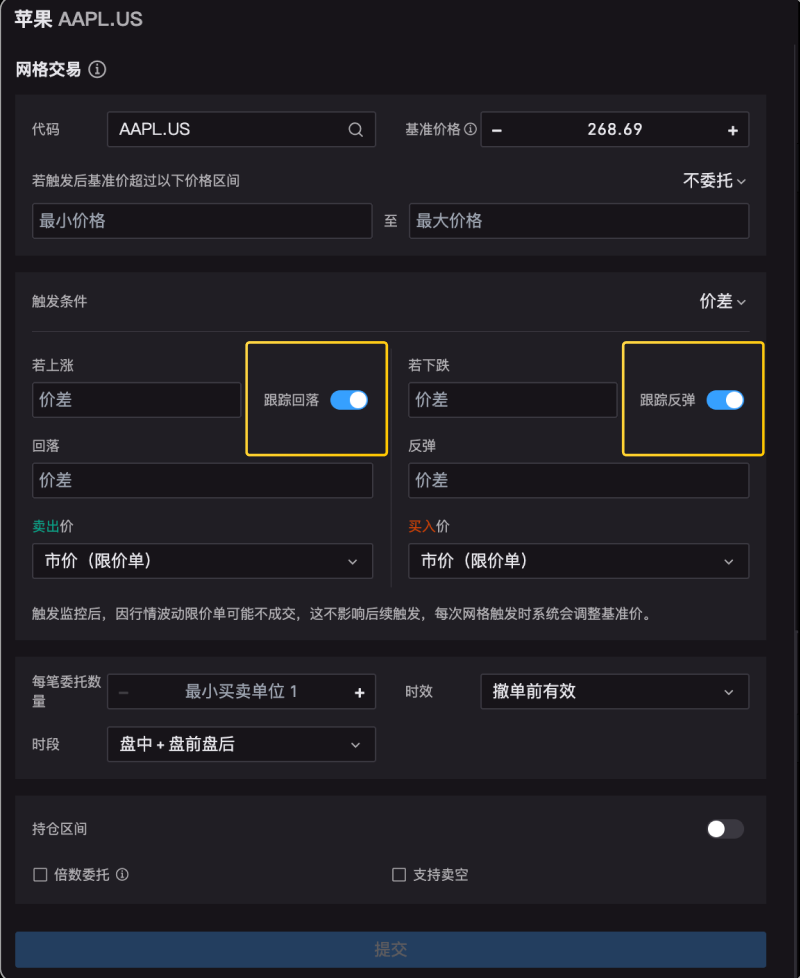Click minus to decrease 每笔委托数量
This screenshot has width=800, height=978.
click(124, 692)
